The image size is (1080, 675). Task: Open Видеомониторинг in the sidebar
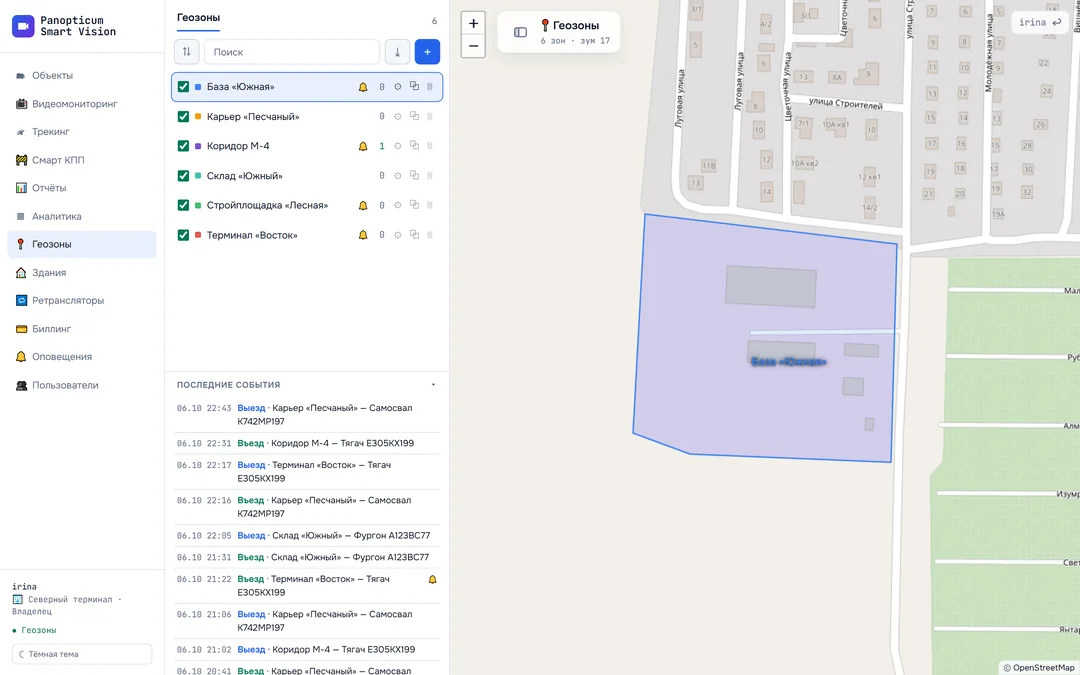(x=82, y=104)
